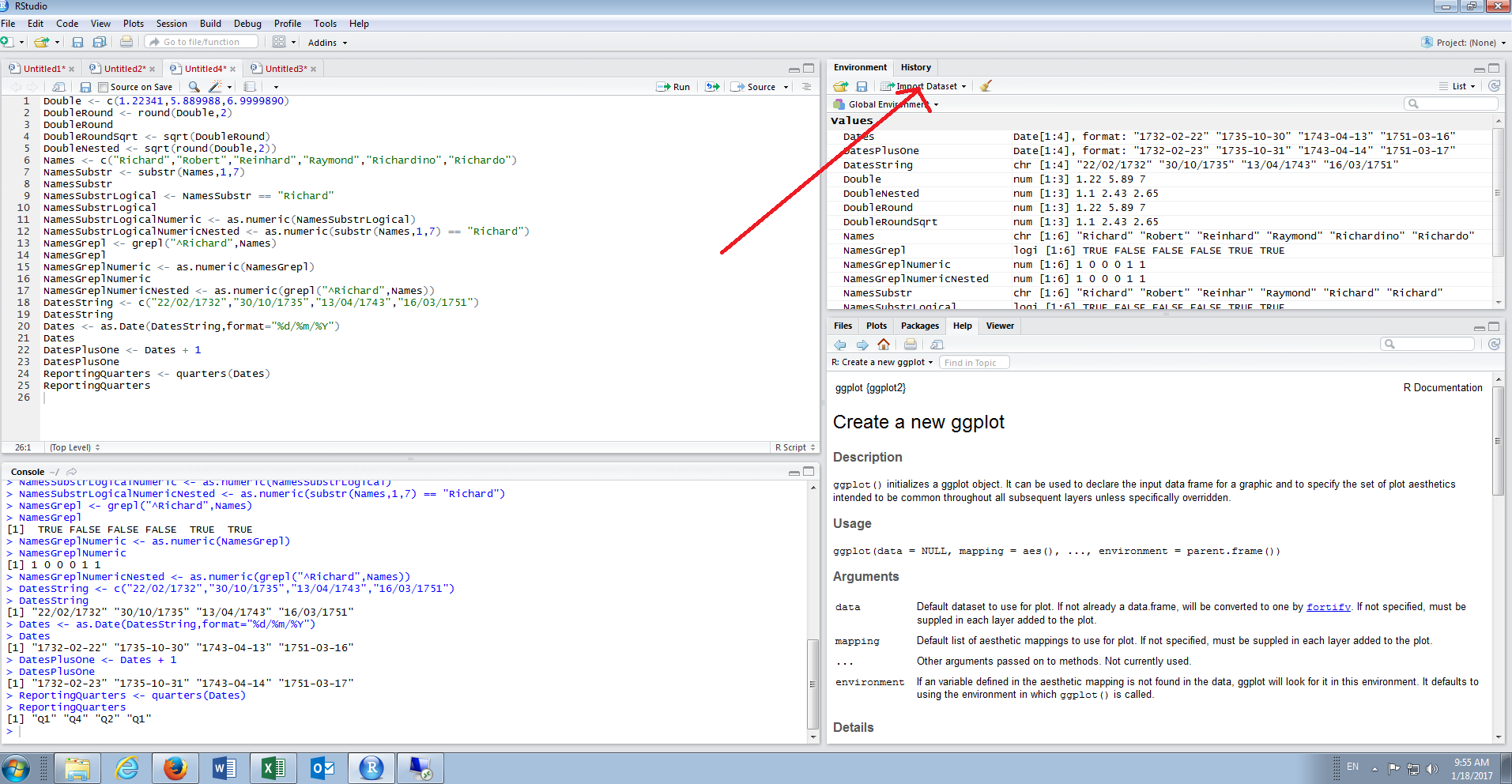Screen dimensions: 1512x784
Task: Open Excel from the taskbar
Action: click(x=273, y=768)
